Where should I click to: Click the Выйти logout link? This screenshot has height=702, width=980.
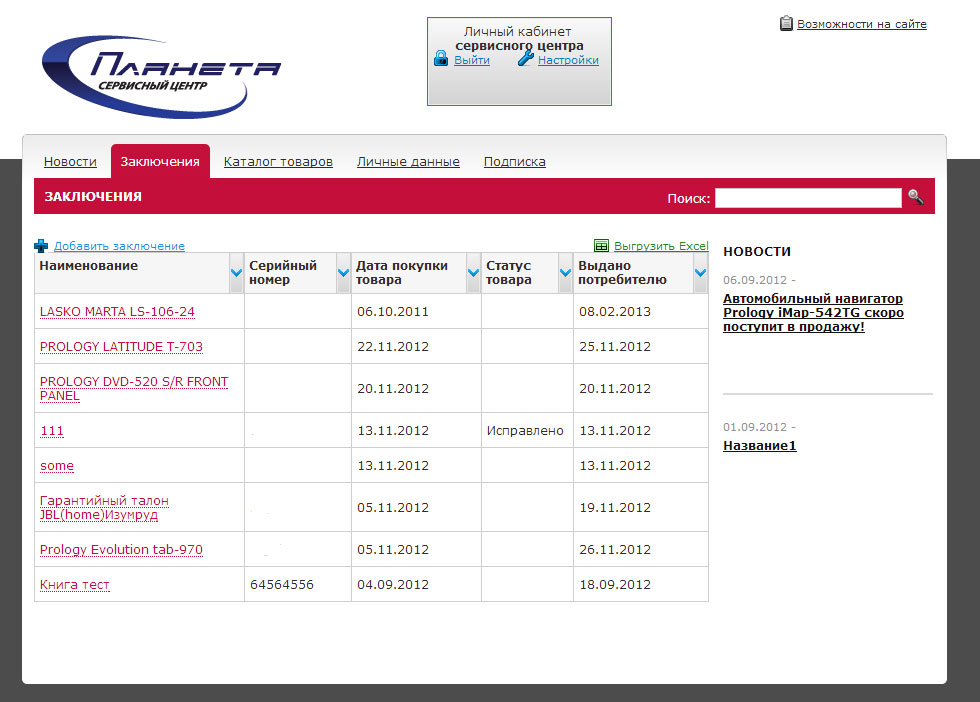(x=472, y=60)
